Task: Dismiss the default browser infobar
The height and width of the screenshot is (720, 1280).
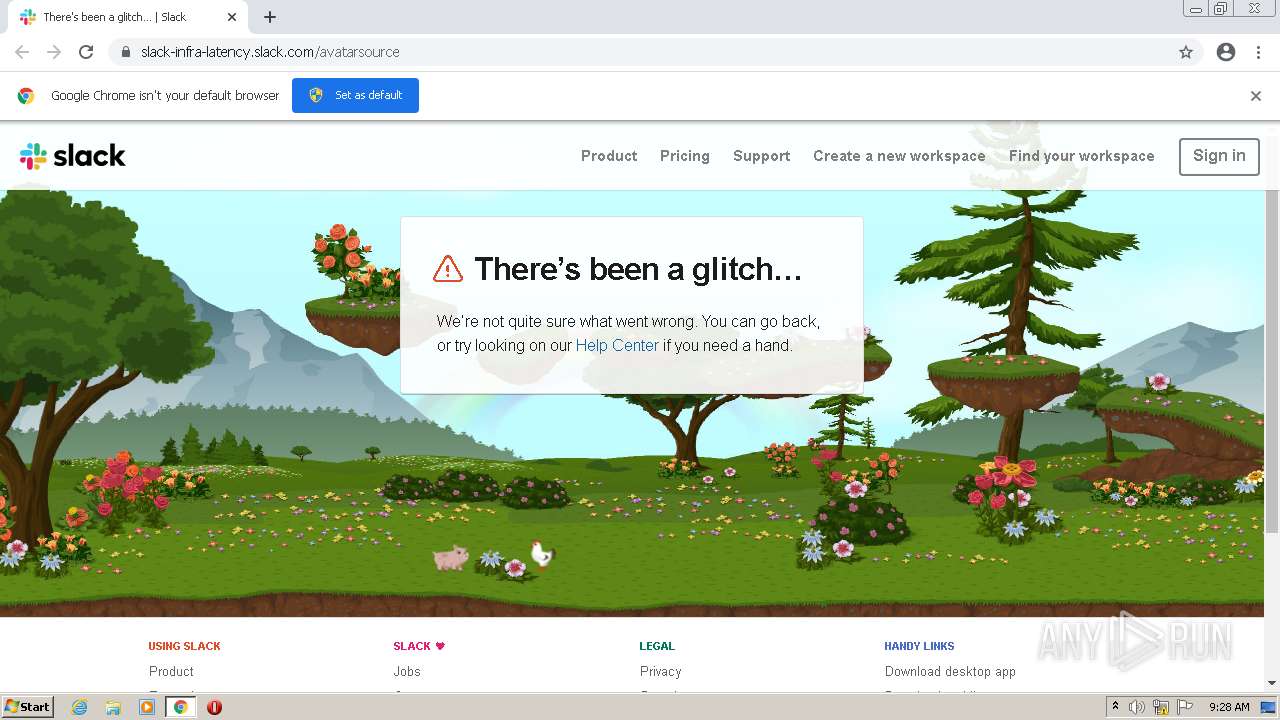Action: tap(1256, 96)
